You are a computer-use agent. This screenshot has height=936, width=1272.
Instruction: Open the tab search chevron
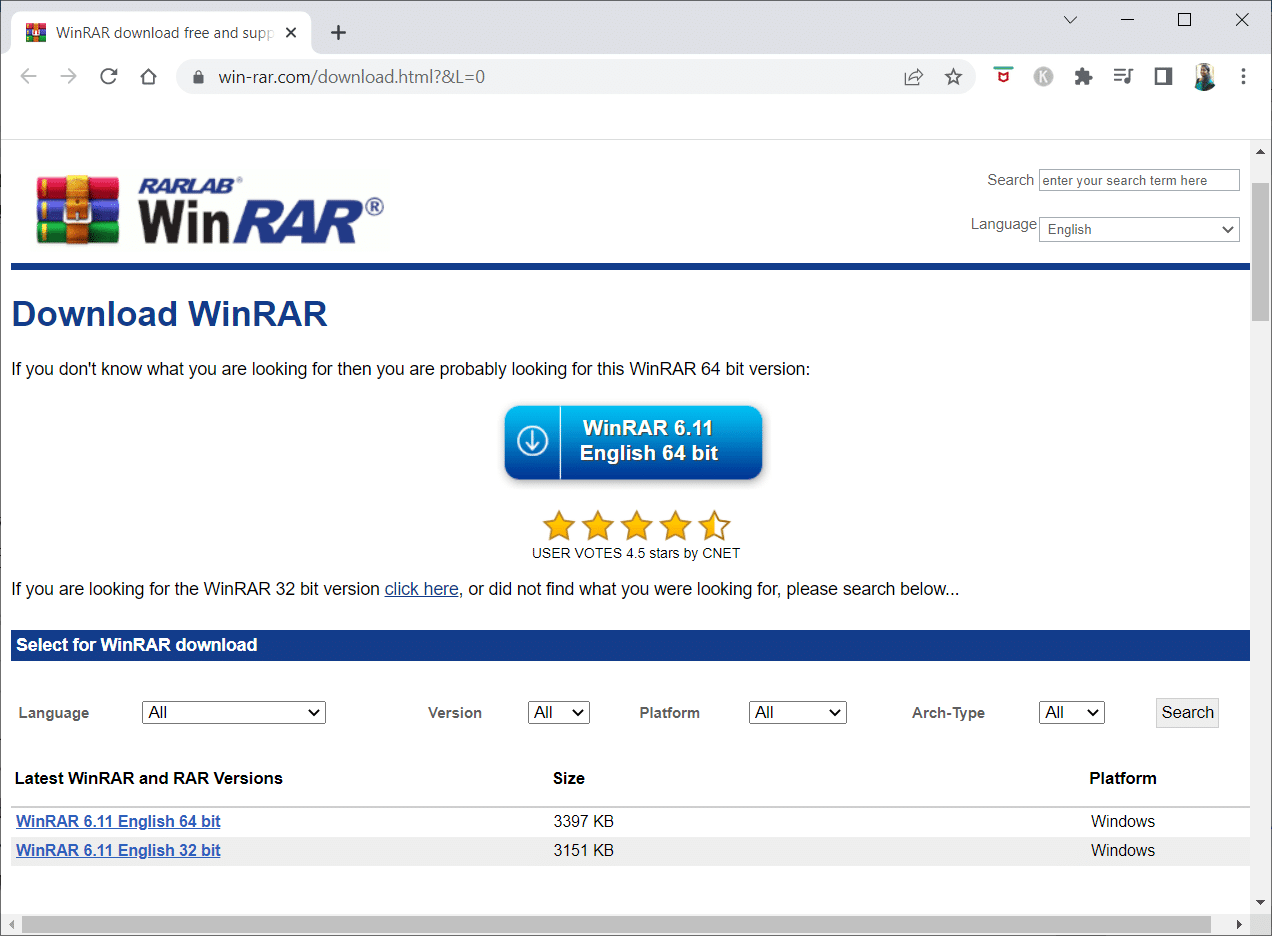coord(1070,20)
